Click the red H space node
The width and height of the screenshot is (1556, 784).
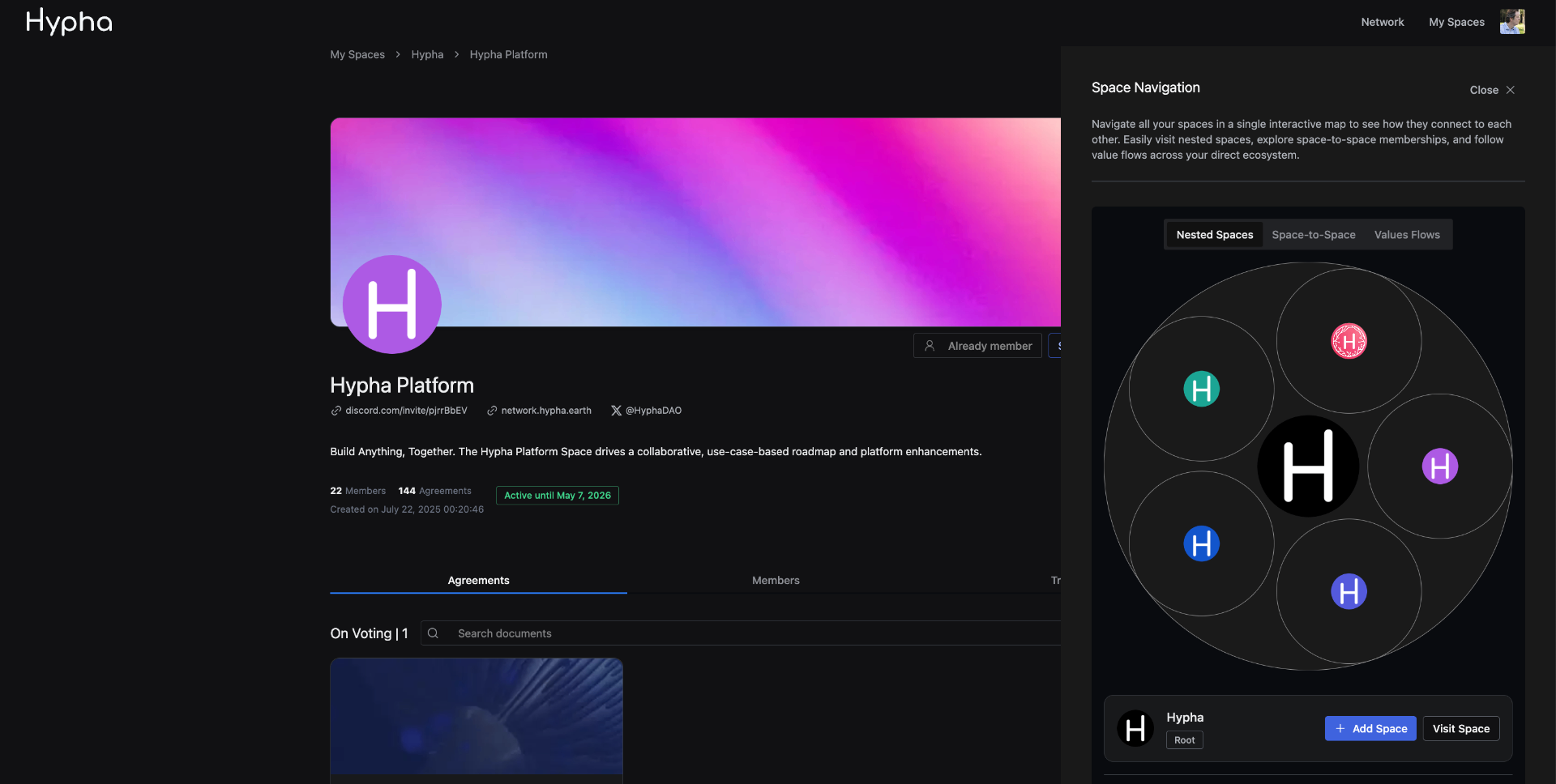[x=1349, y=341]
